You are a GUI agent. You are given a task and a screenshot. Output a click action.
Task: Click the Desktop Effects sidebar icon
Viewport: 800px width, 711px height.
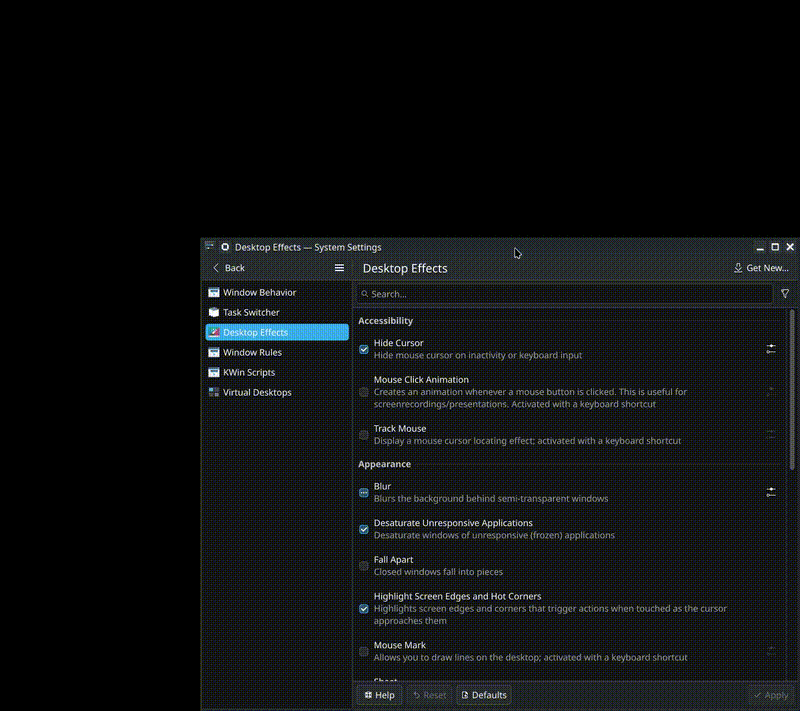click(214, 332)
